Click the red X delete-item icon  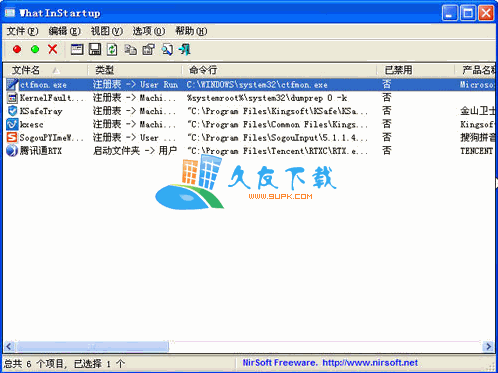[53, 49]
